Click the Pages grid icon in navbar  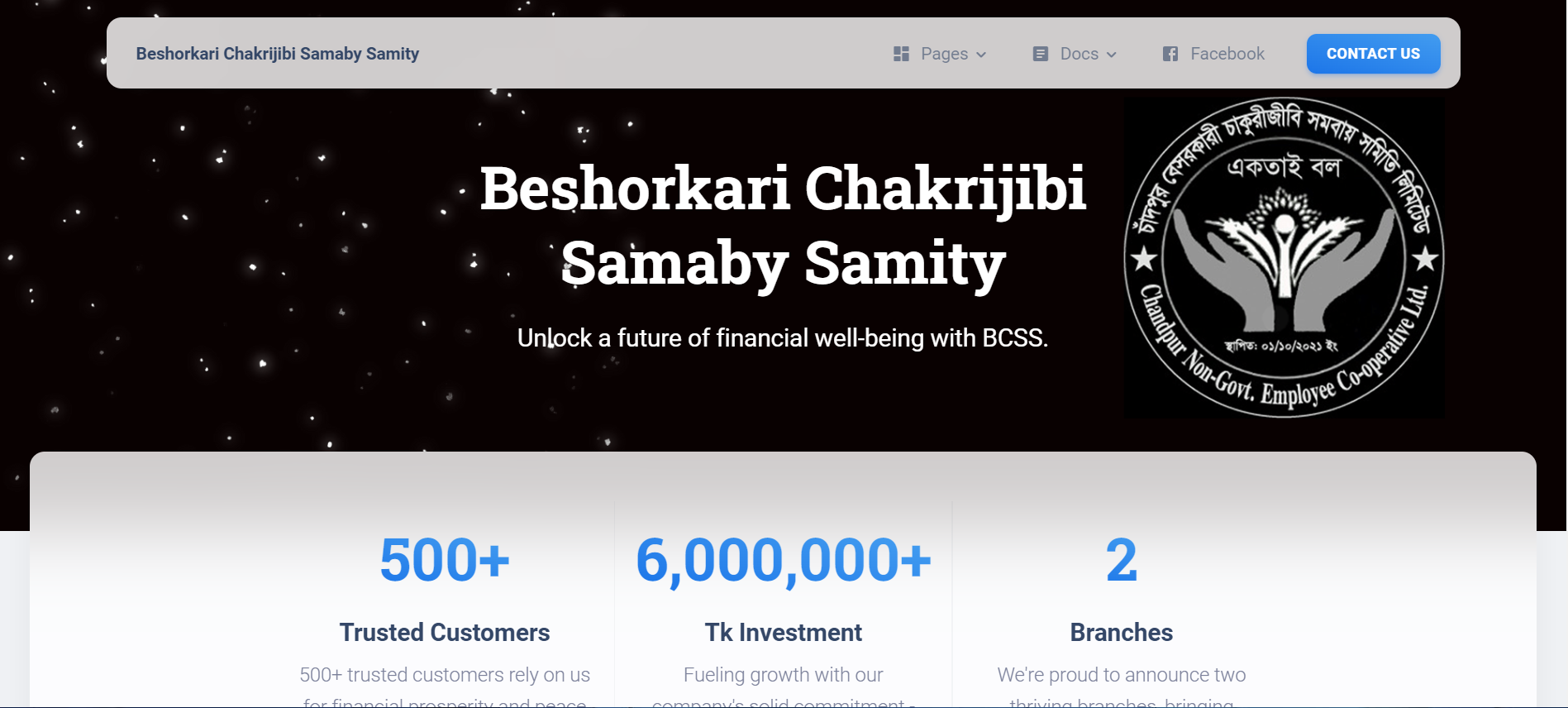901,54
